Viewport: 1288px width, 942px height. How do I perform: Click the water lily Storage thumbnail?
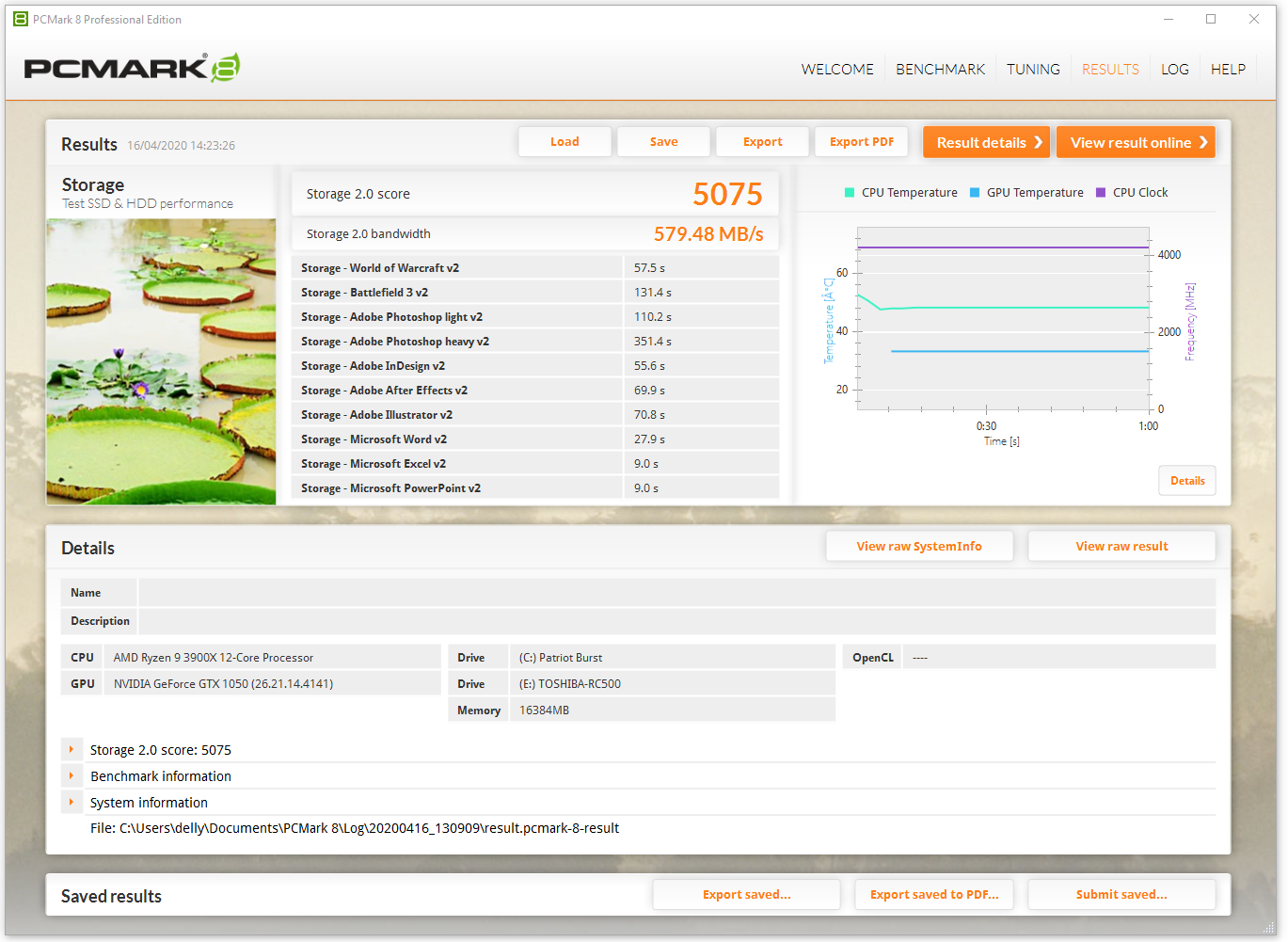click(x=161, y=362)
